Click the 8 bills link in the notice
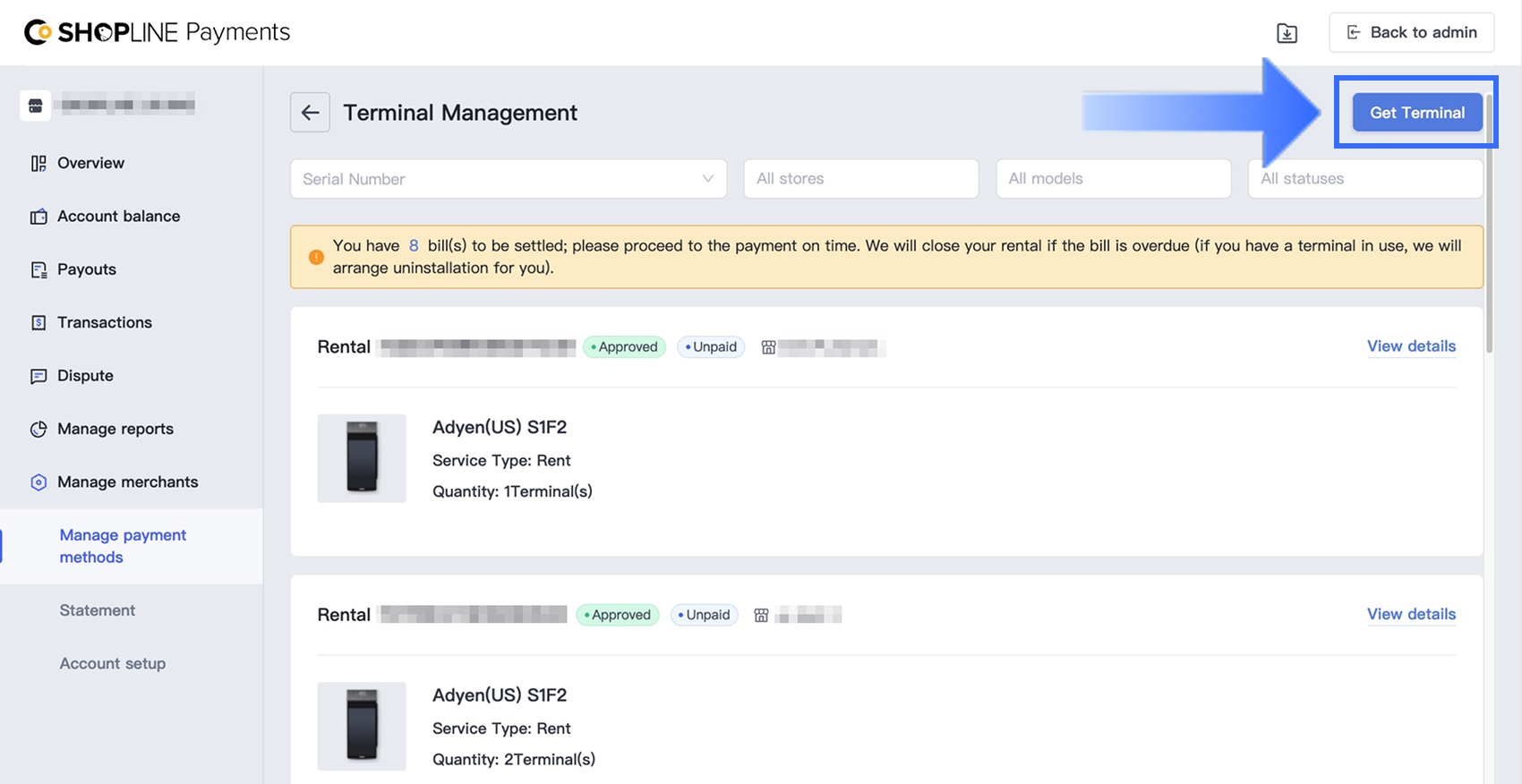 [x=414, y=245]
